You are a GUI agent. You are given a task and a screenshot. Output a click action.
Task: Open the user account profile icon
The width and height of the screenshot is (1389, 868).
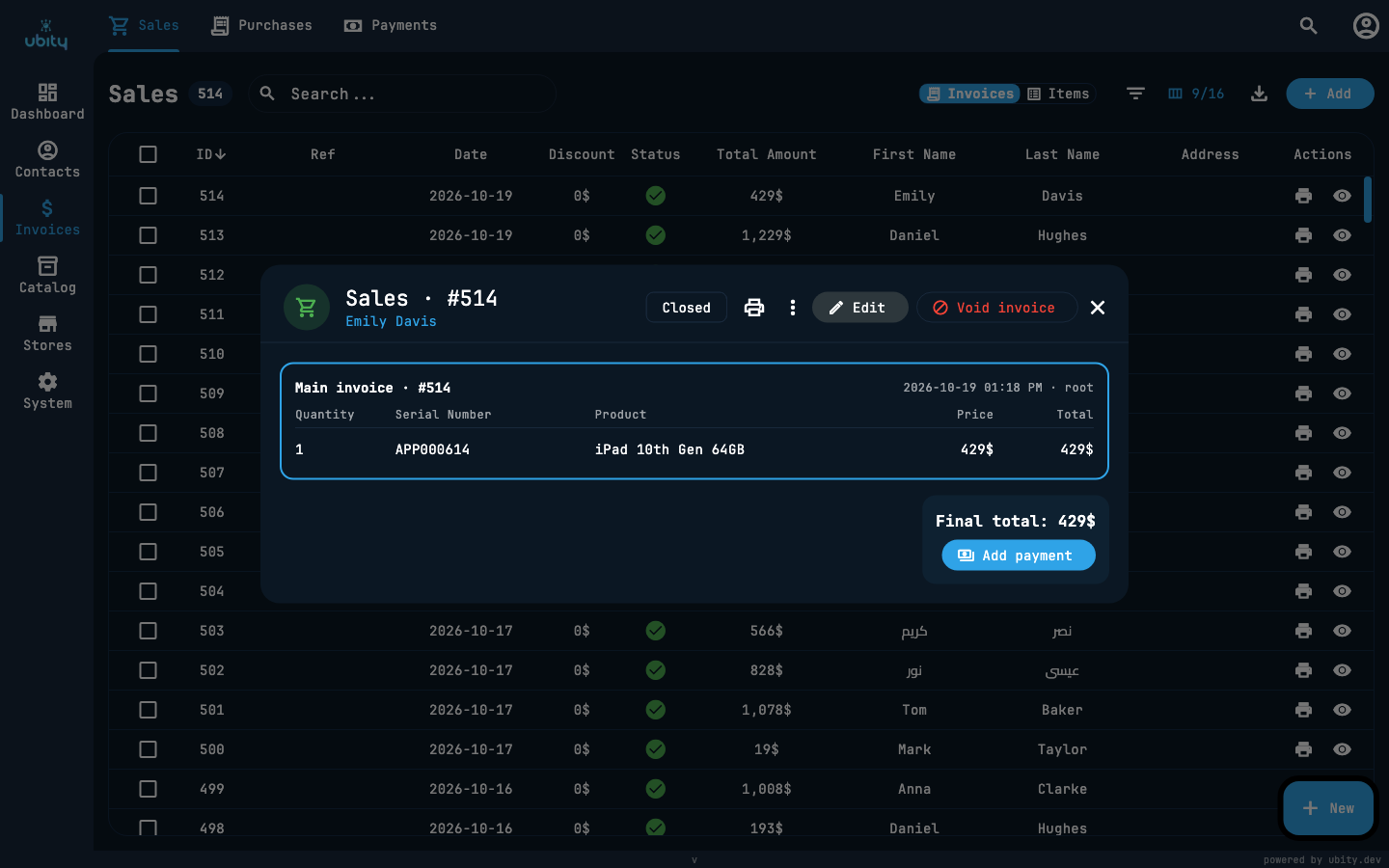pos(1366,26)
